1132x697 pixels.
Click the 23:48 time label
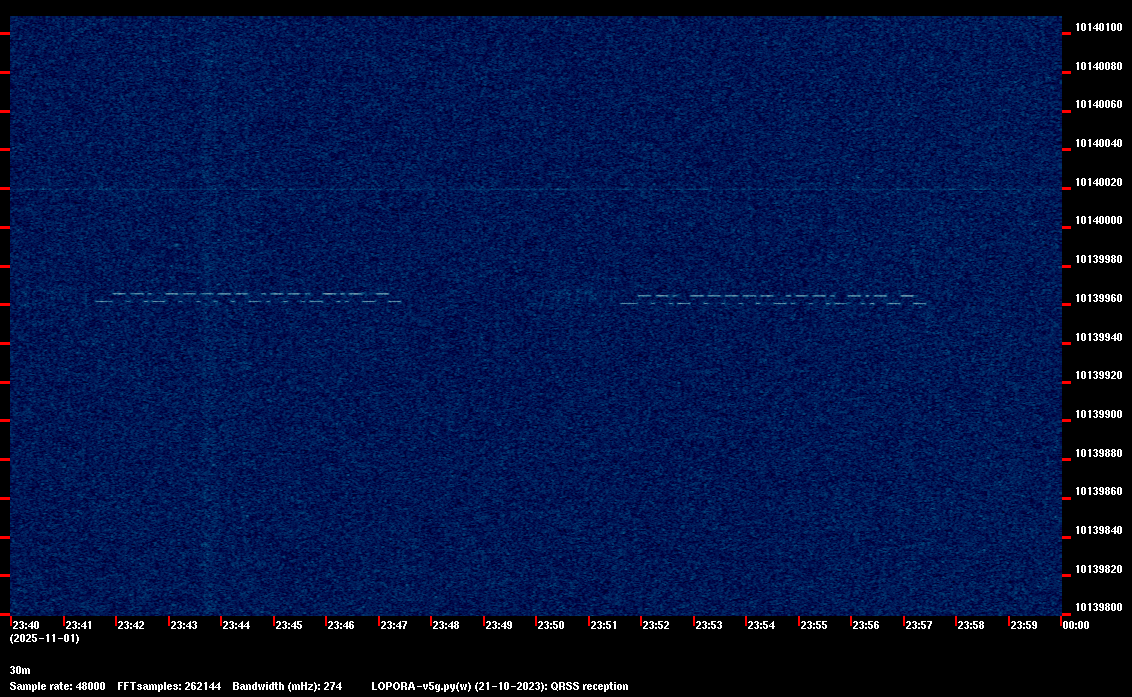445,625
